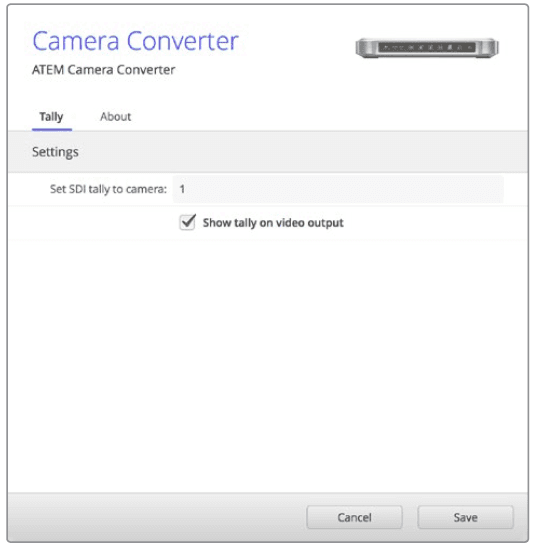The width and height of the screenshot is (545, 552).
Task: Save the tally settings
Action: (465, 517)
